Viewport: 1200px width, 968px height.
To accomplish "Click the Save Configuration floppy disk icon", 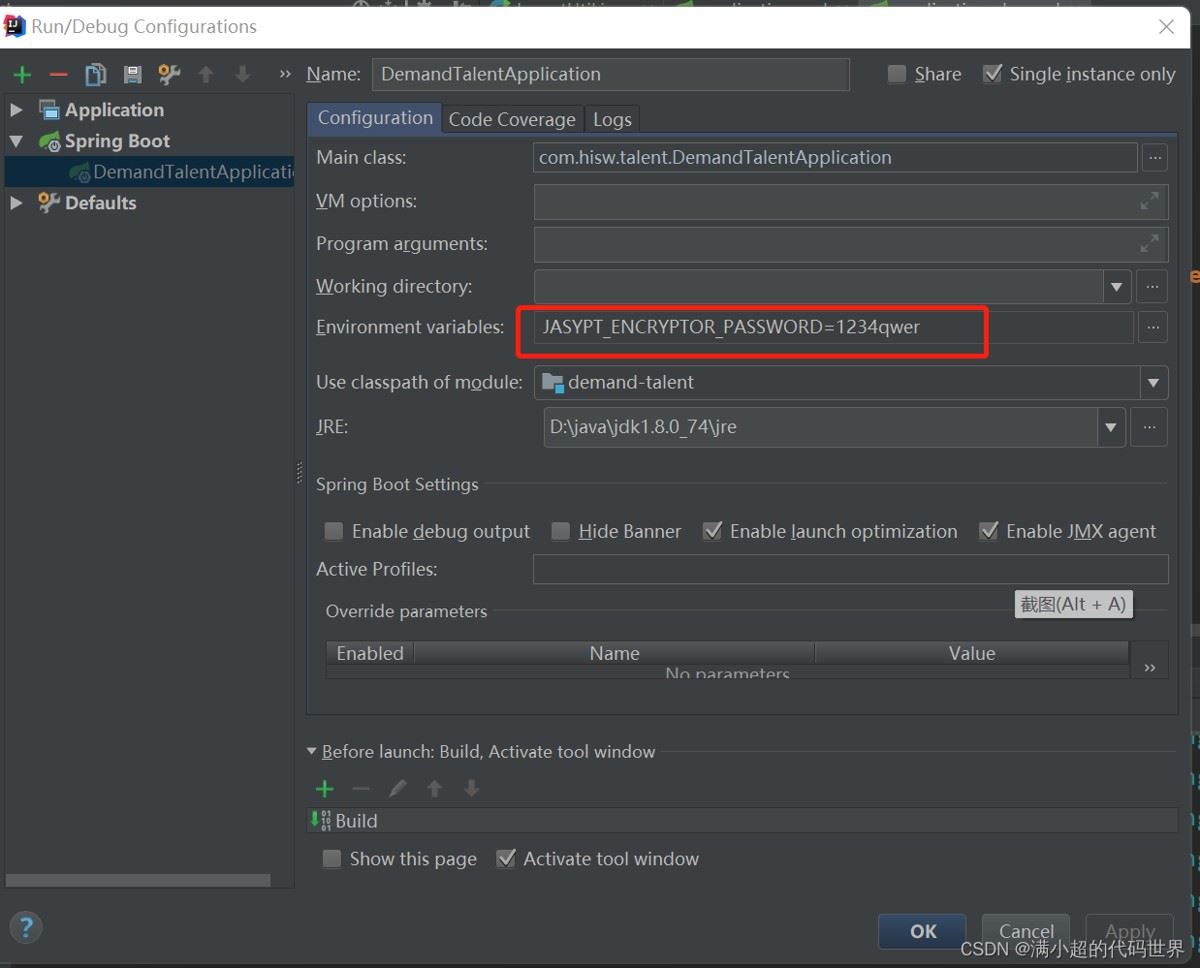I will coord(132,75).
